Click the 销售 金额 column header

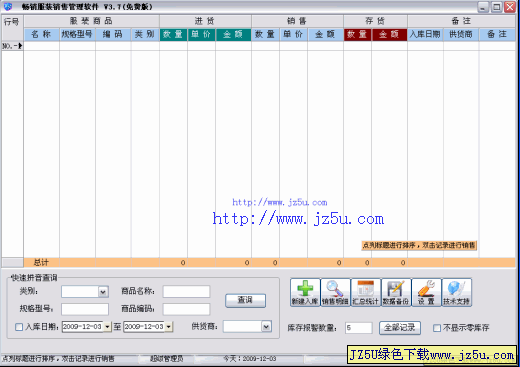tap(325, 34)
